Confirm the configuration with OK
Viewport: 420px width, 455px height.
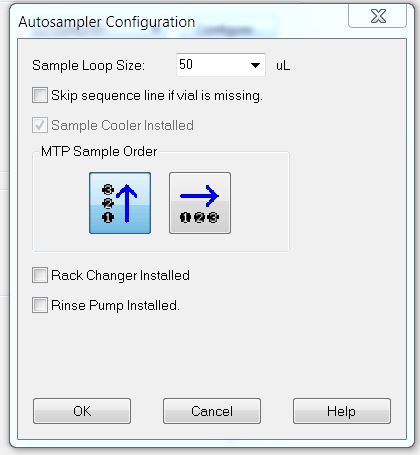pos(82,411)
